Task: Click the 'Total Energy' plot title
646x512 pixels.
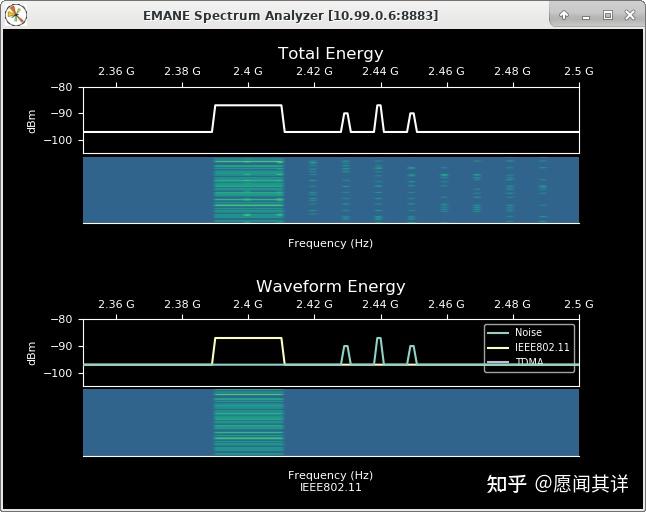Action: [x=330, y=53]
